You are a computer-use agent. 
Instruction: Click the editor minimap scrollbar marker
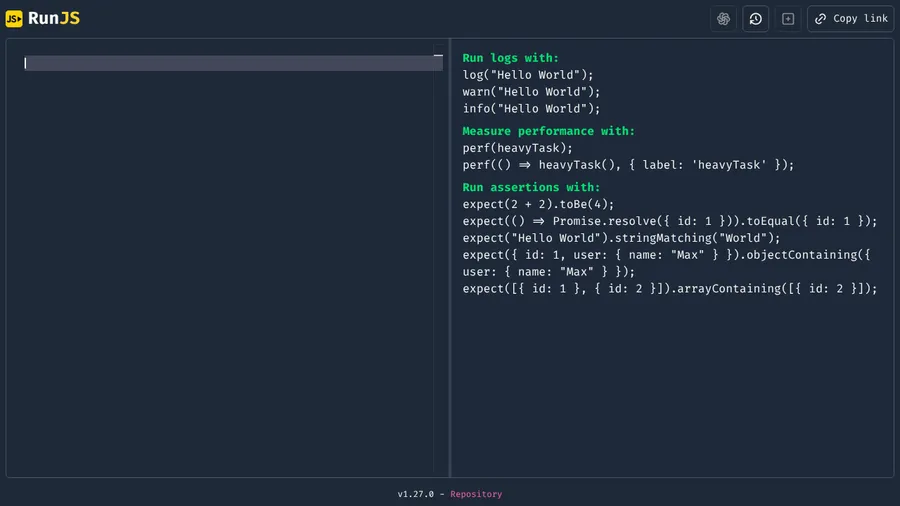point(439,56)
